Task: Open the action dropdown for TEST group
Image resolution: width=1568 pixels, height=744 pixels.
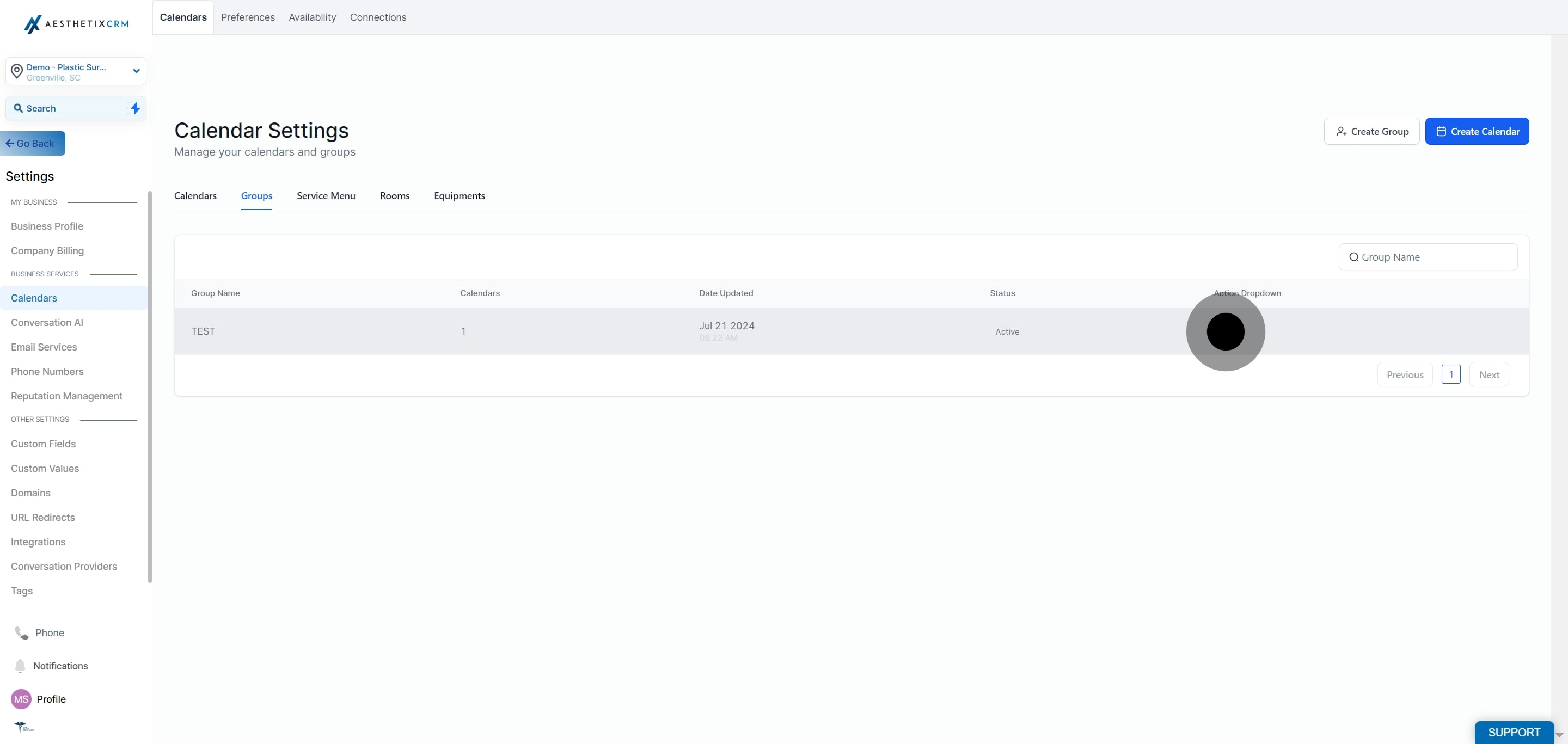Action: click(x=1226, y=331)
